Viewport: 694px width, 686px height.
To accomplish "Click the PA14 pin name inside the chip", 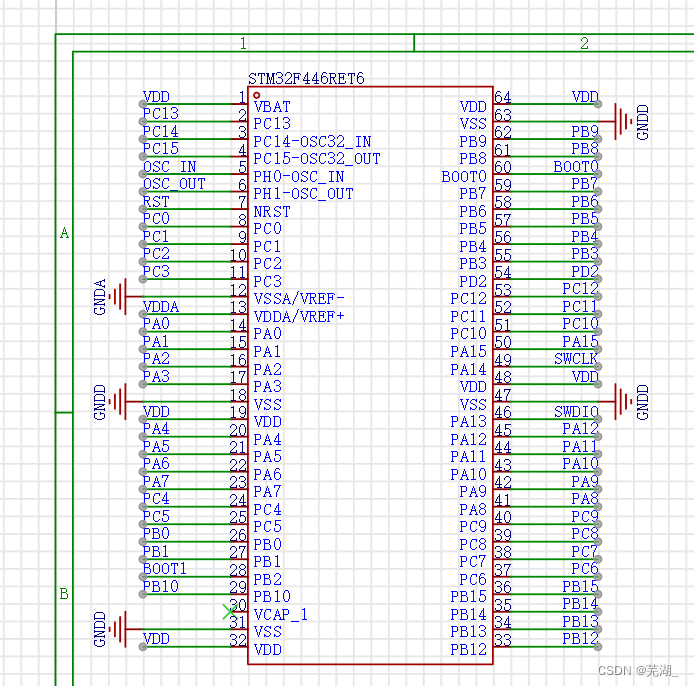I will tap(468, 369).
